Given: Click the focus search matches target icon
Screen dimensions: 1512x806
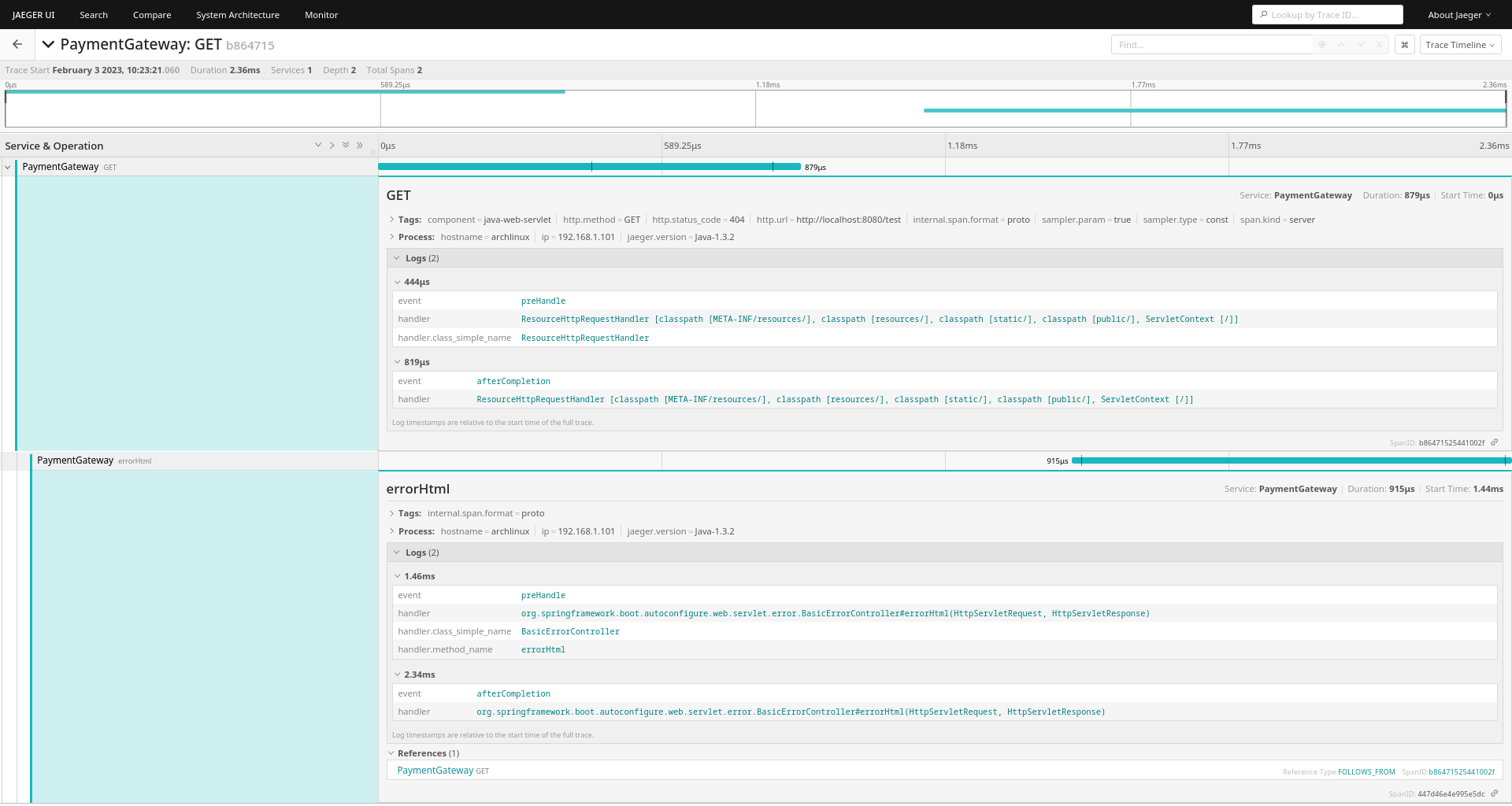Looking at the screenshot, I should (1322, 45).
